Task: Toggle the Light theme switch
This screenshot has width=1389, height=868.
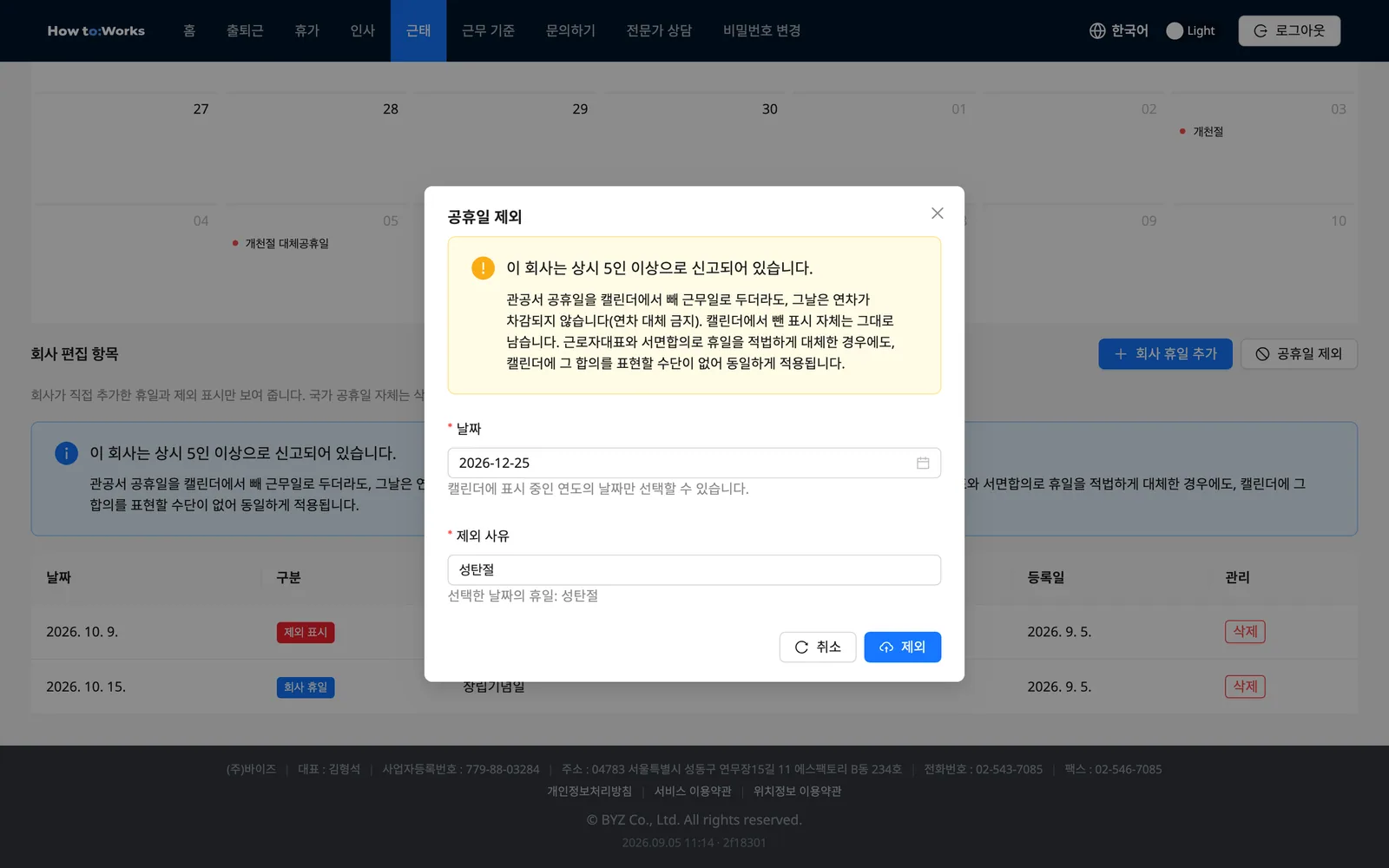Action: 1175,31
